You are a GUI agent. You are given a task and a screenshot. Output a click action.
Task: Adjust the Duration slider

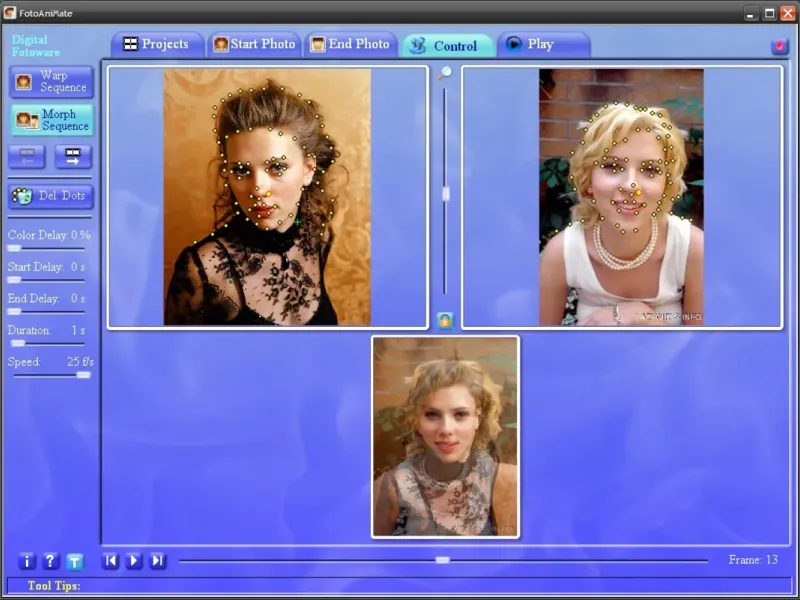[x=18, y=343]
